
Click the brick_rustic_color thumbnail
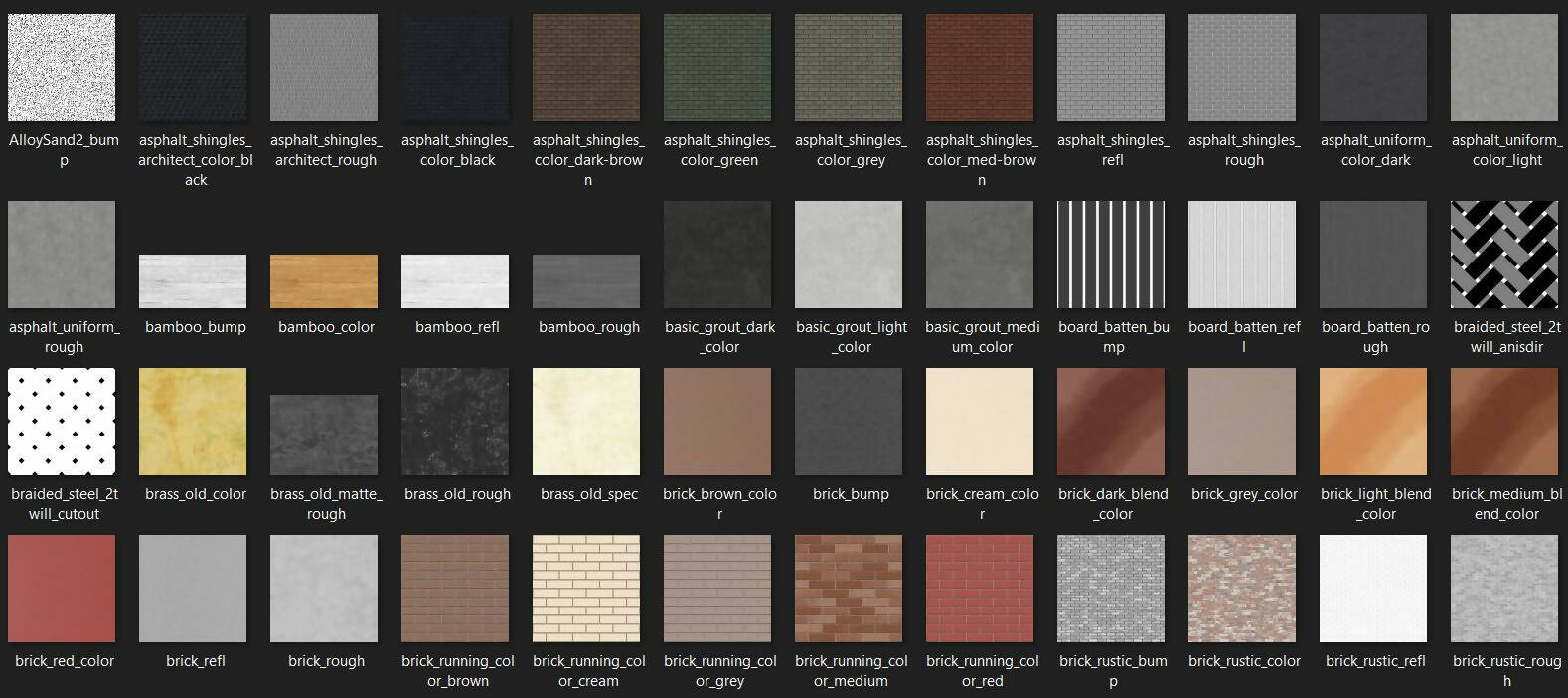coord(1242,589)
